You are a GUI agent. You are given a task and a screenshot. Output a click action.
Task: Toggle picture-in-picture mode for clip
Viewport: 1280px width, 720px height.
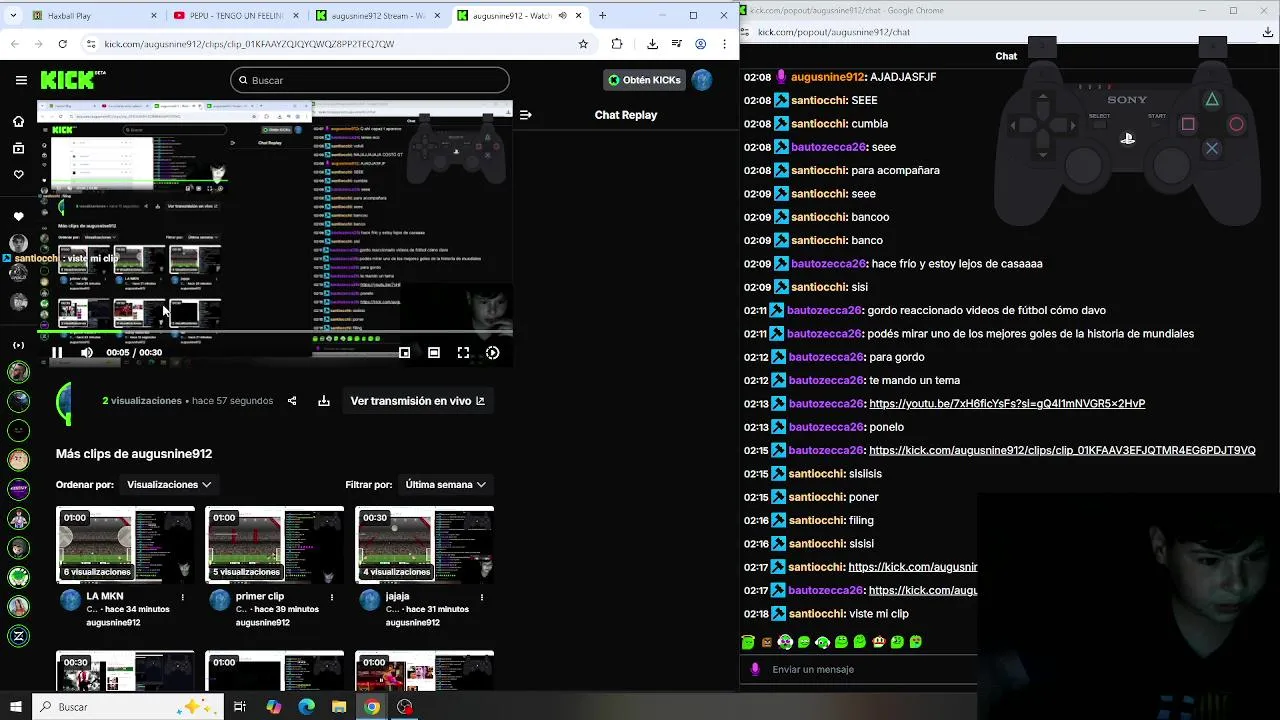coord(404,352)
